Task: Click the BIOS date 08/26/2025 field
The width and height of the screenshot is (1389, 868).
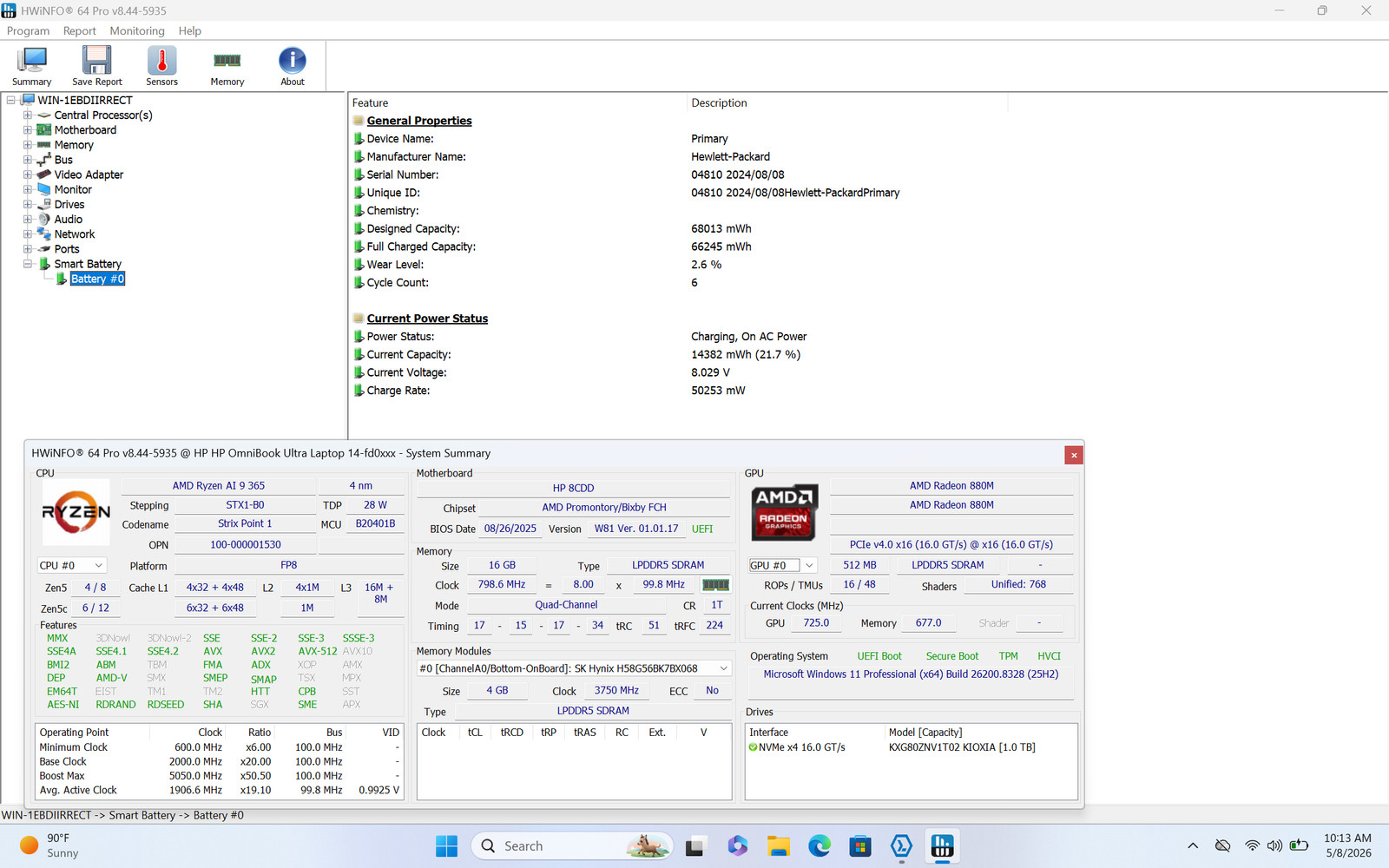Action: point(510,529)
